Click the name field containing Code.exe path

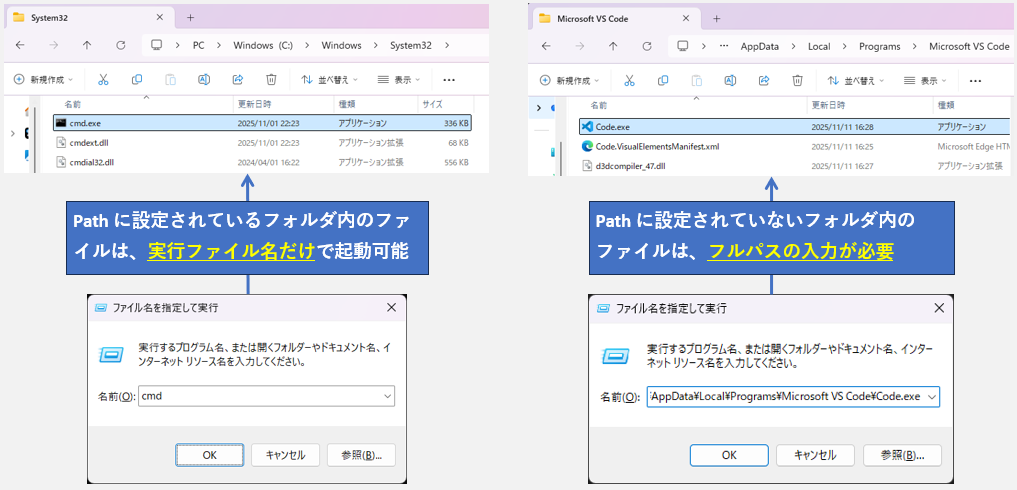794,397
